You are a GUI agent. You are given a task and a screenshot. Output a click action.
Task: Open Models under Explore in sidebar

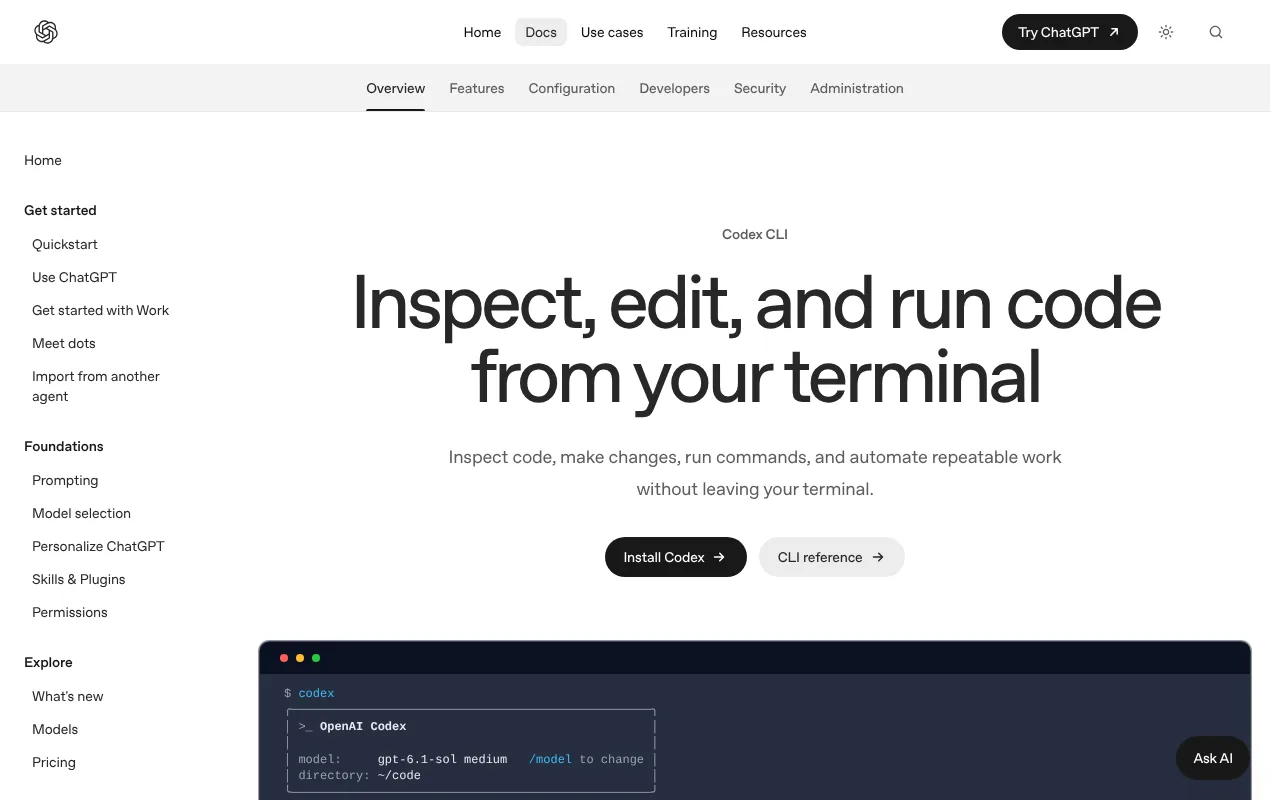(x=55, y=729)
